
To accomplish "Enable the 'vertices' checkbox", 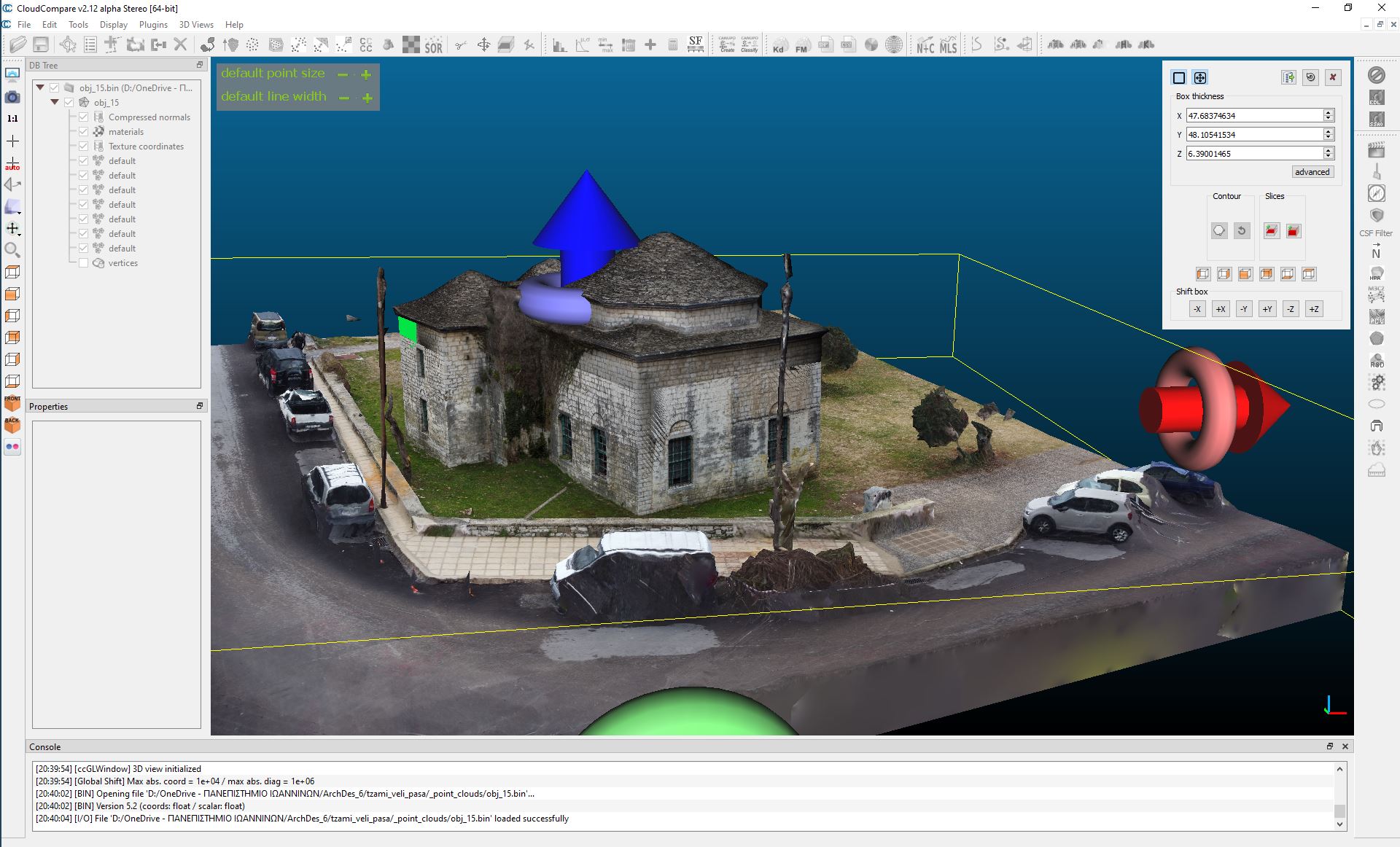I will pyautogui.click(x=83, y=263).
